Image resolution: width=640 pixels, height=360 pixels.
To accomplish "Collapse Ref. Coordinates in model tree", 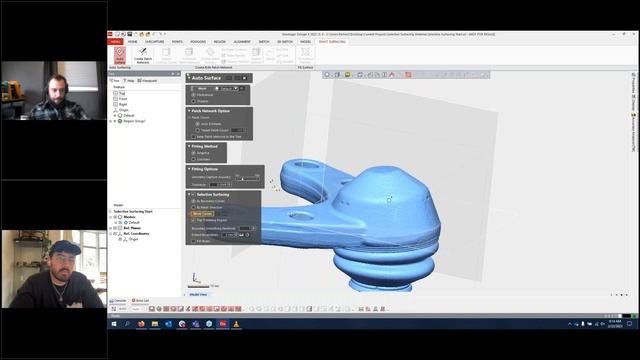I will (111, 234).
